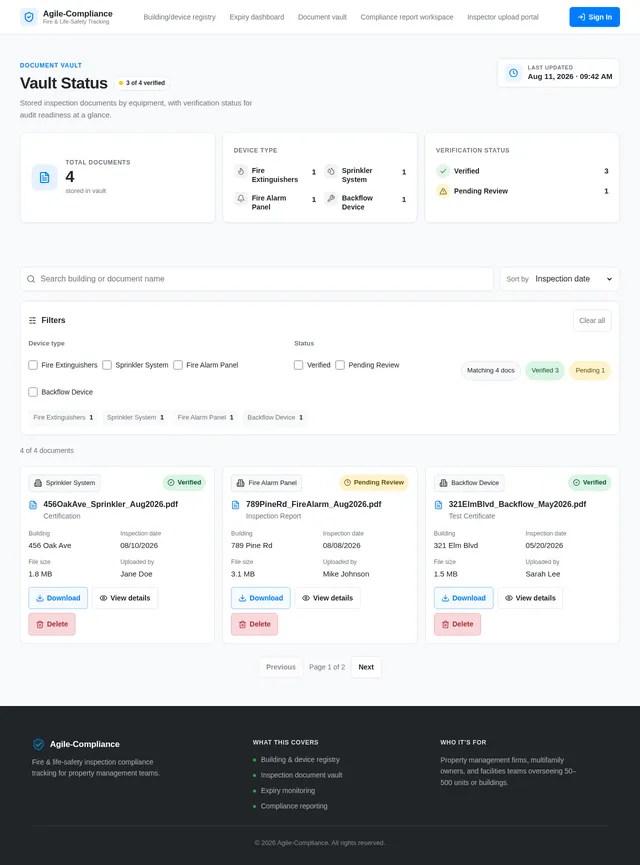Image resolution: width=640 pixels, height=865 pixels.
Task: Click the clock icon beside Last Updated
Action: click(x=513, y=73)
